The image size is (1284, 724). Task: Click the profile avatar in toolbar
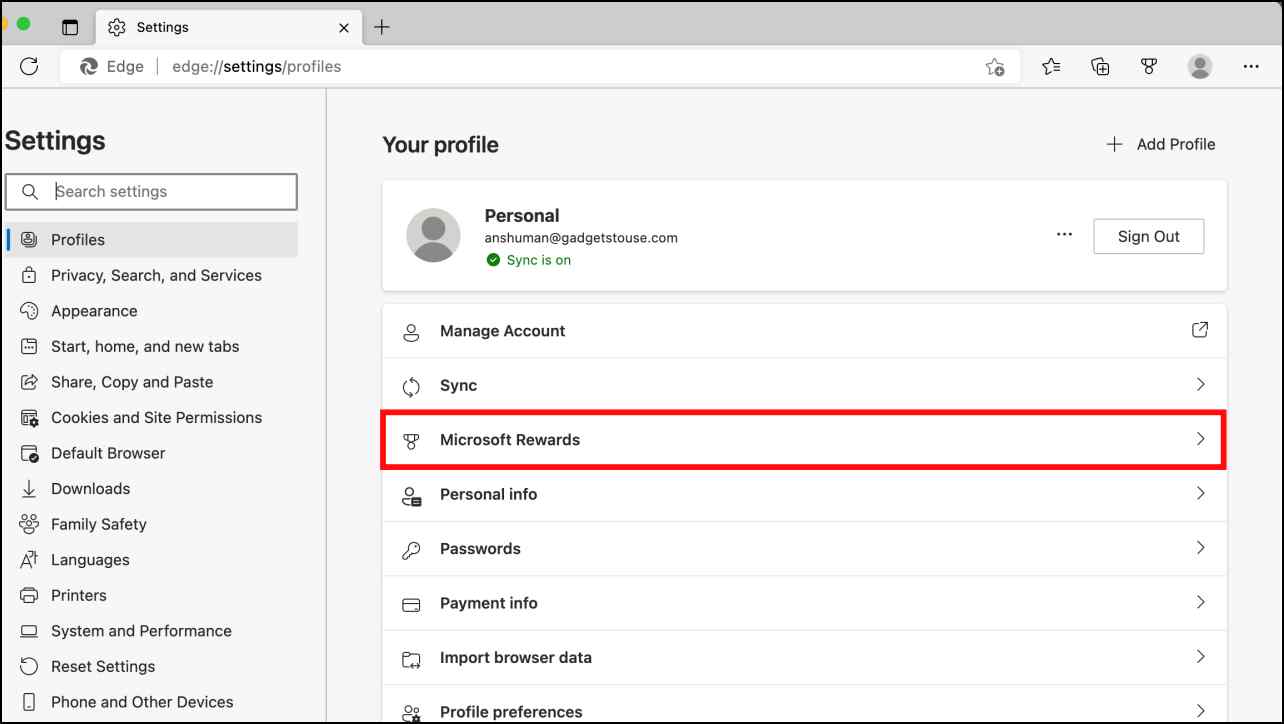(x=1200, y=66)
